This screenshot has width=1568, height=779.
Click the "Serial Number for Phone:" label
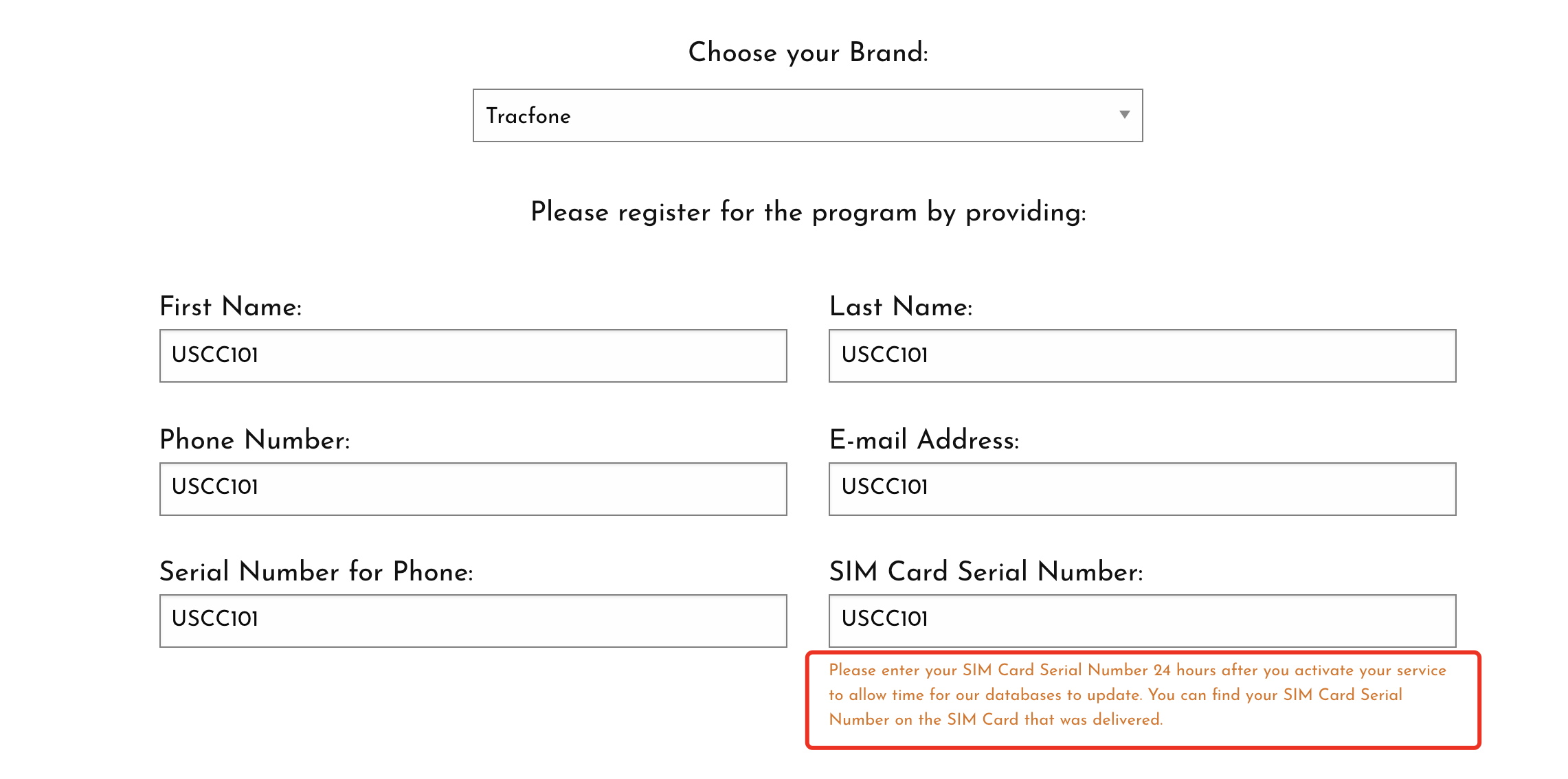[x=316, y=572]
